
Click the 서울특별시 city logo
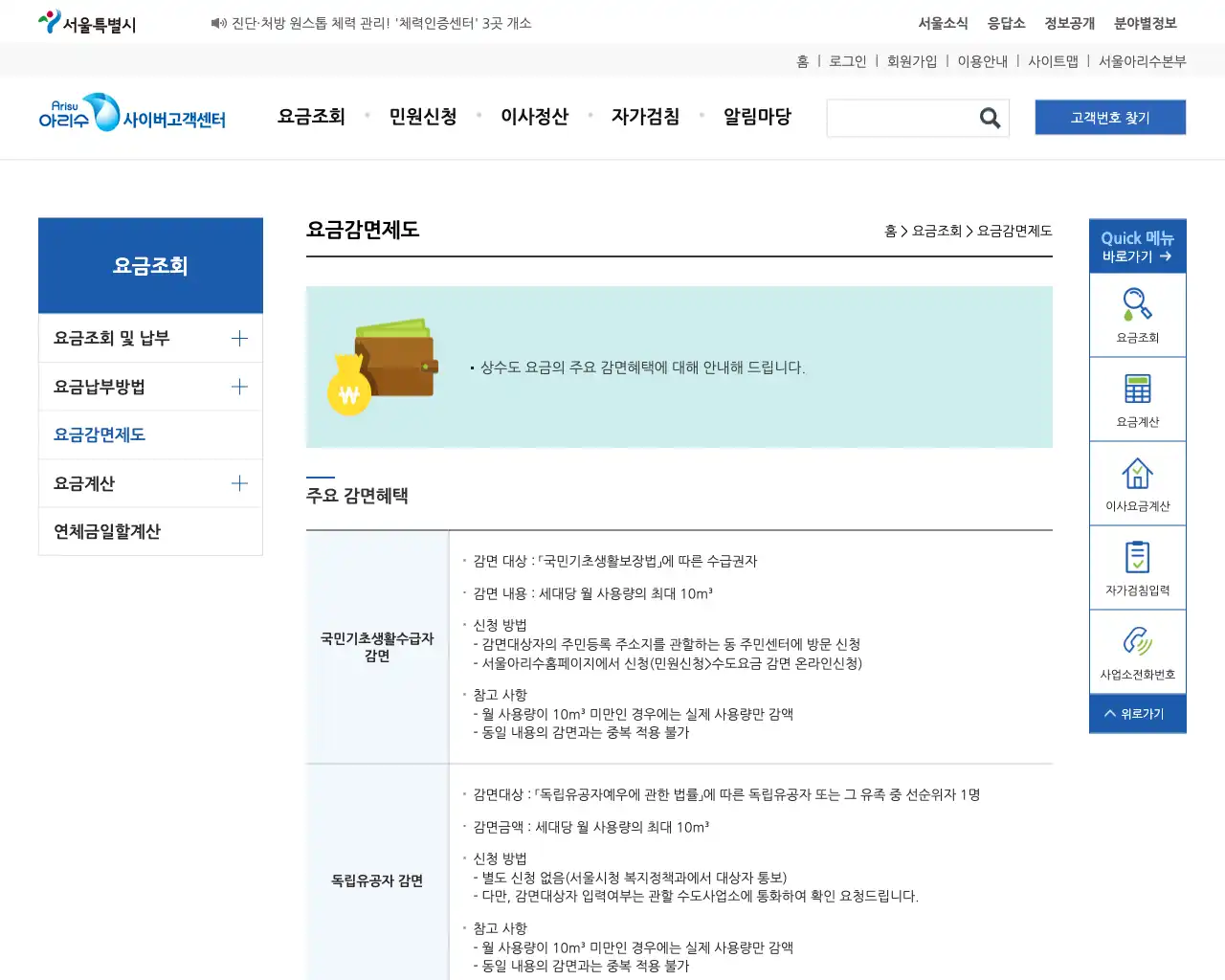(86, 21)
